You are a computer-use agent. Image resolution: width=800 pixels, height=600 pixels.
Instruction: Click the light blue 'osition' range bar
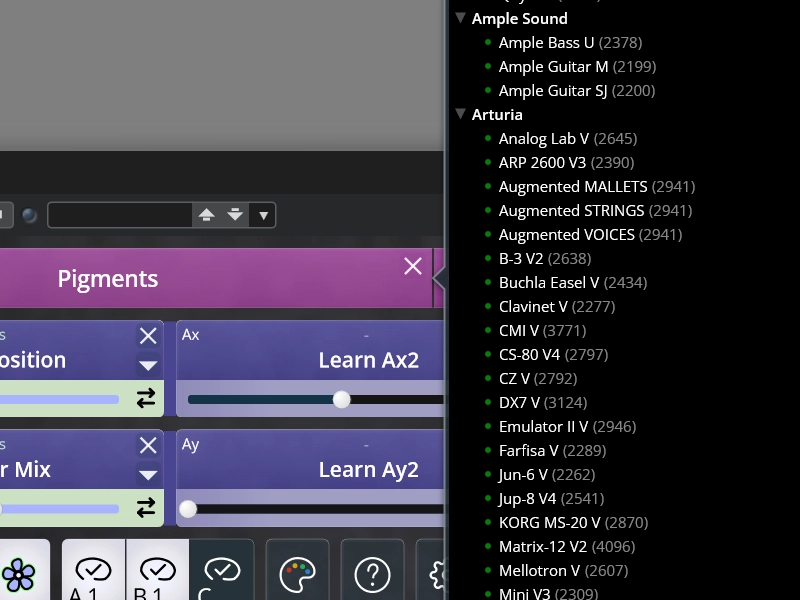[59, 399]
